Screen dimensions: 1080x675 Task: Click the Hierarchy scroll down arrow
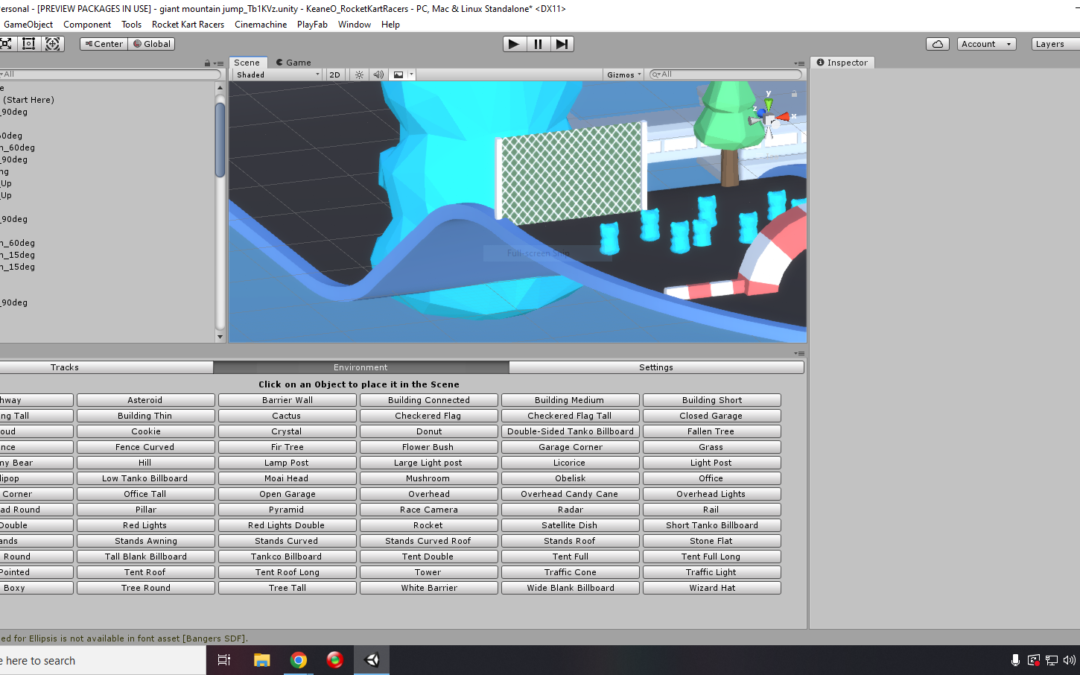pos(220,337)
